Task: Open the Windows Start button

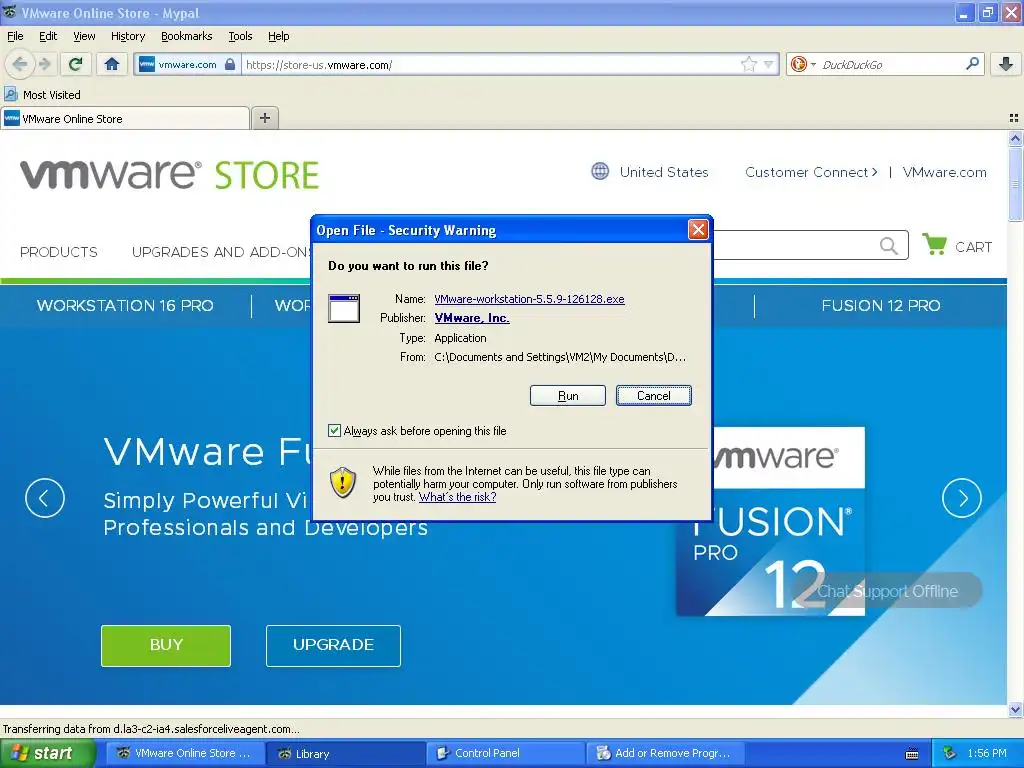Action: pos(46,754)
